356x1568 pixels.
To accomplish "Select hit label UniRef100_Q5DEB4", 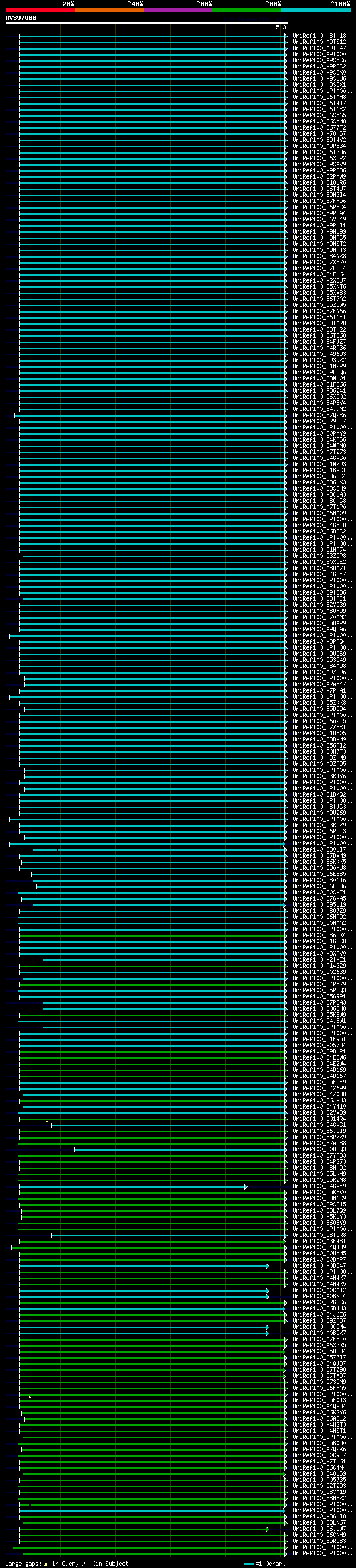I will [x=319, y=1351].
